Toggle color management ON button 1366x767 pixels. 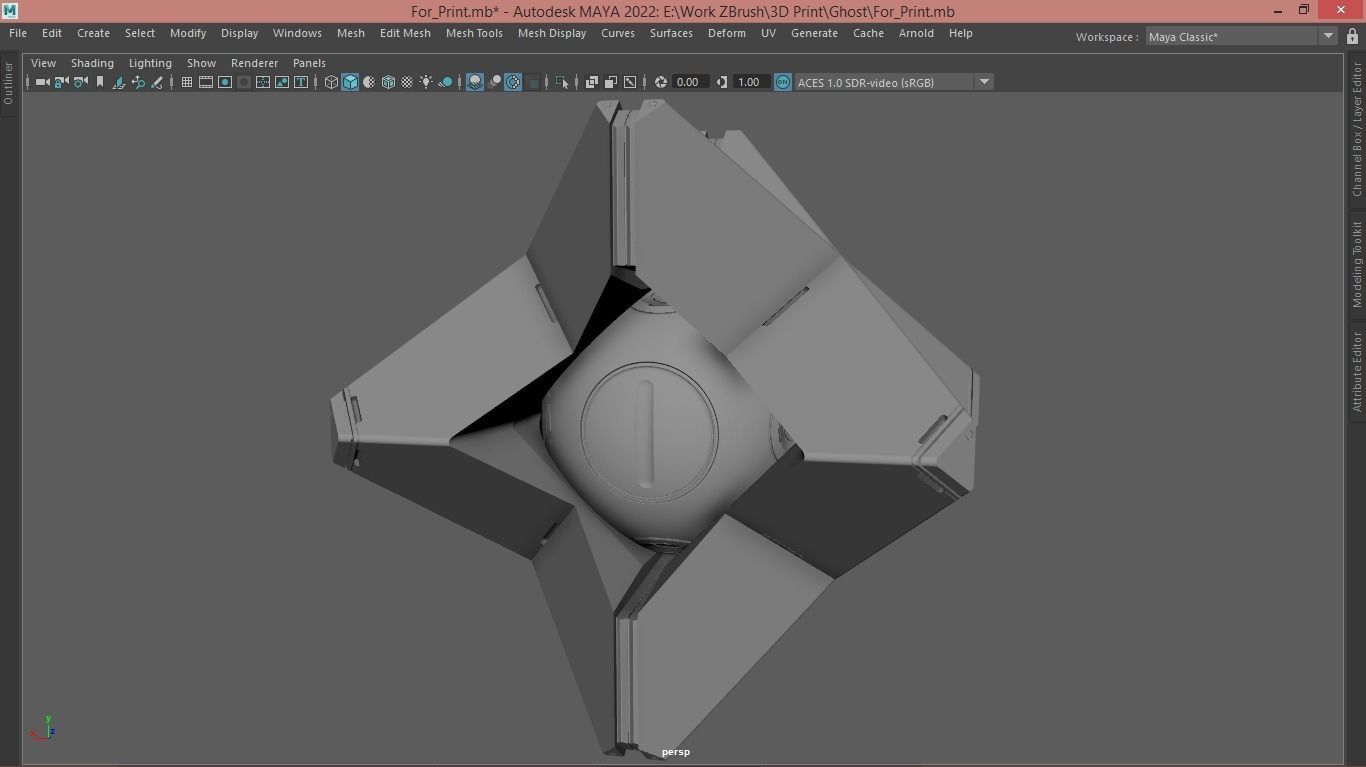[783, 82]
